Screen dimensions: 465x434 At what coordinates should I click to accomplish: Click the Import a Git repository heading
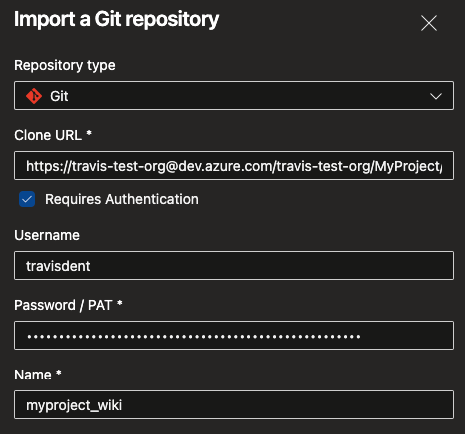[116, 19]
